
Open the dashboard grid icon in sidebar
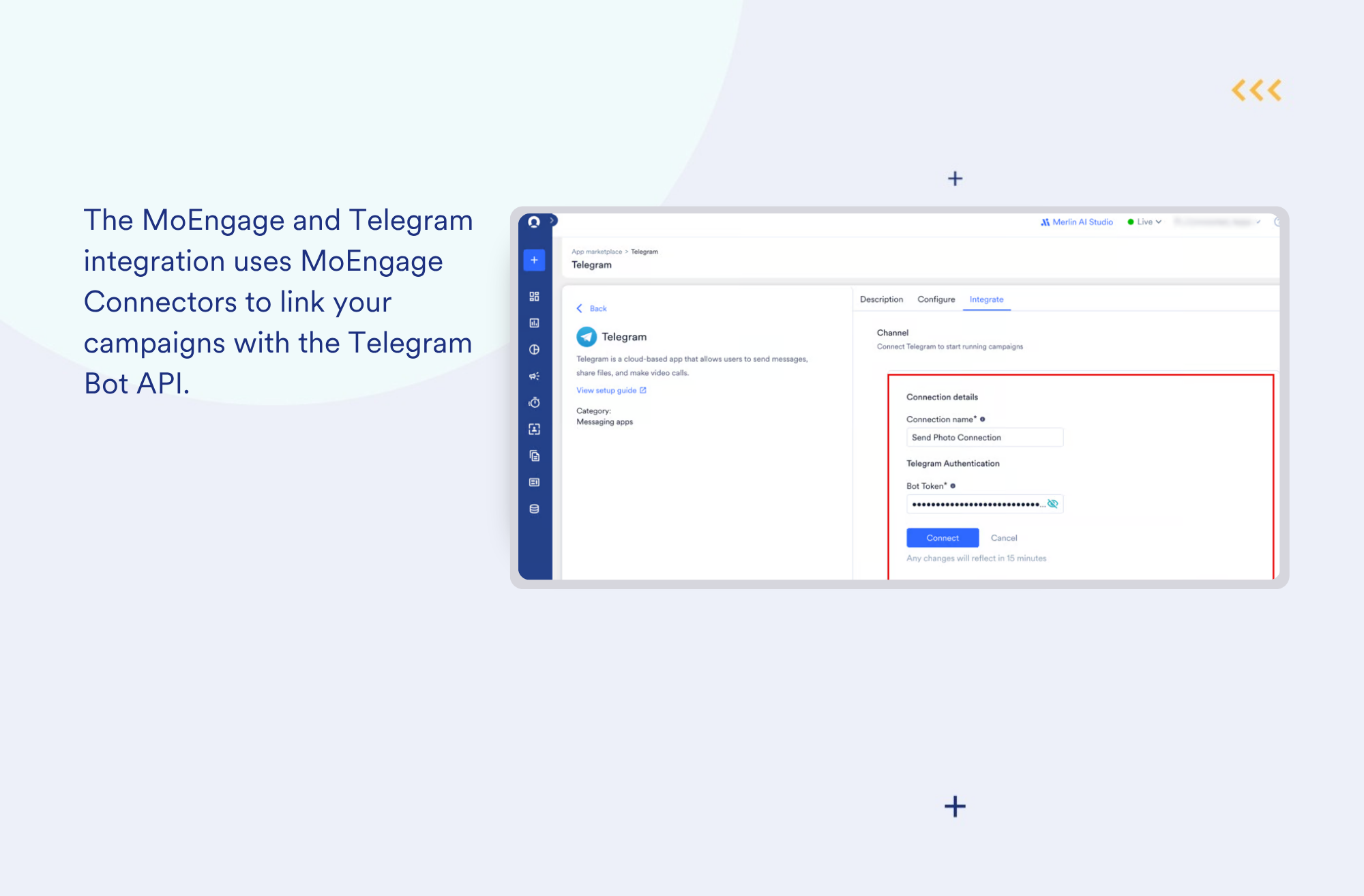tap(534, 297)
